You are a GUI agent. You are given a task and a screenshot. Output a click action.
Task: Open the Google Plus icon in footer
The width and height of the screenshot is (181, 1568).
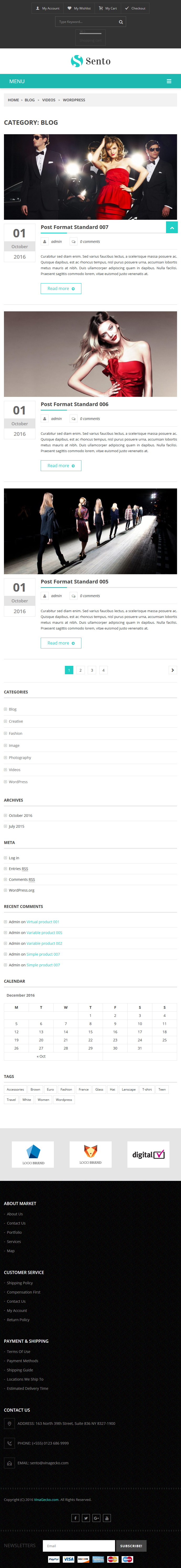pos(96,1517)
